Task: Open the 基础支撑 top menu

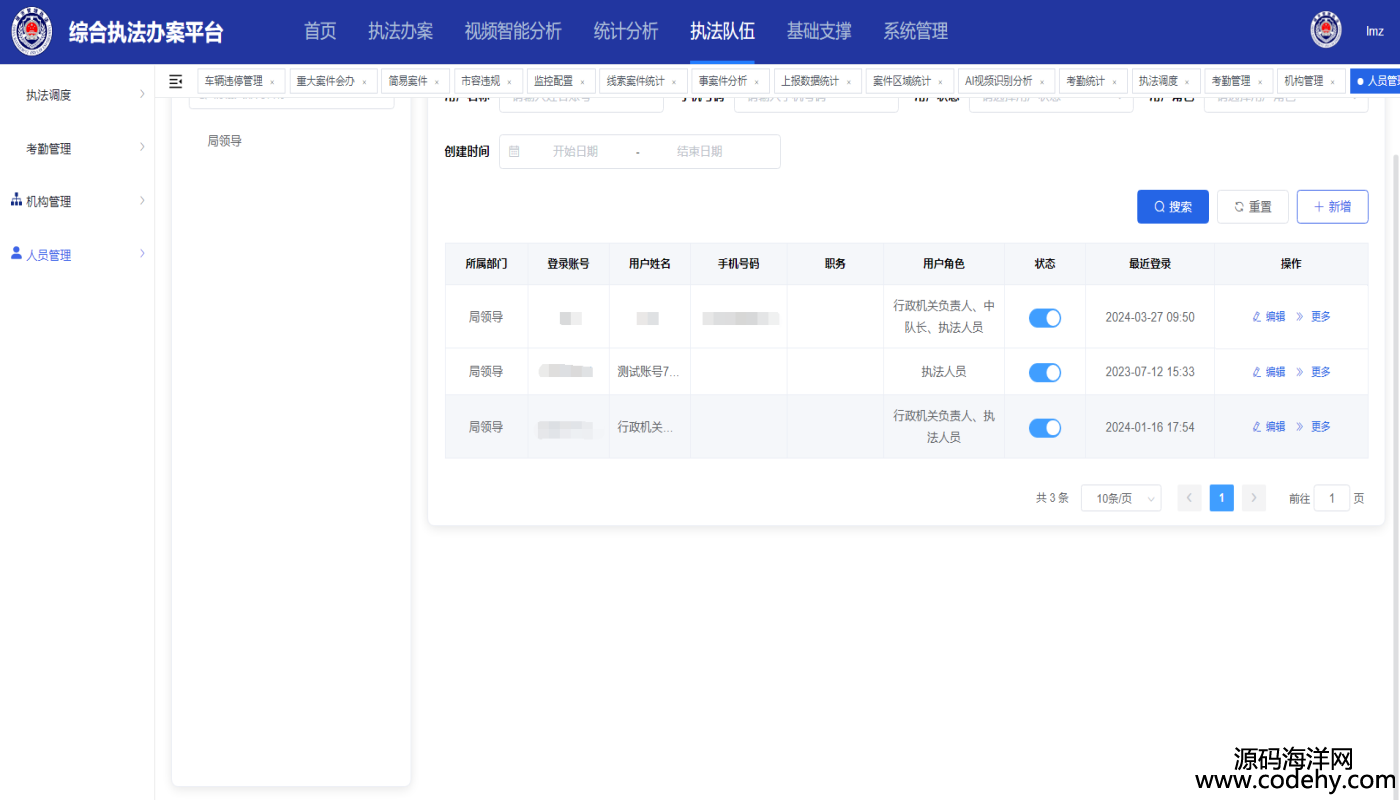Action: (819, 31)
